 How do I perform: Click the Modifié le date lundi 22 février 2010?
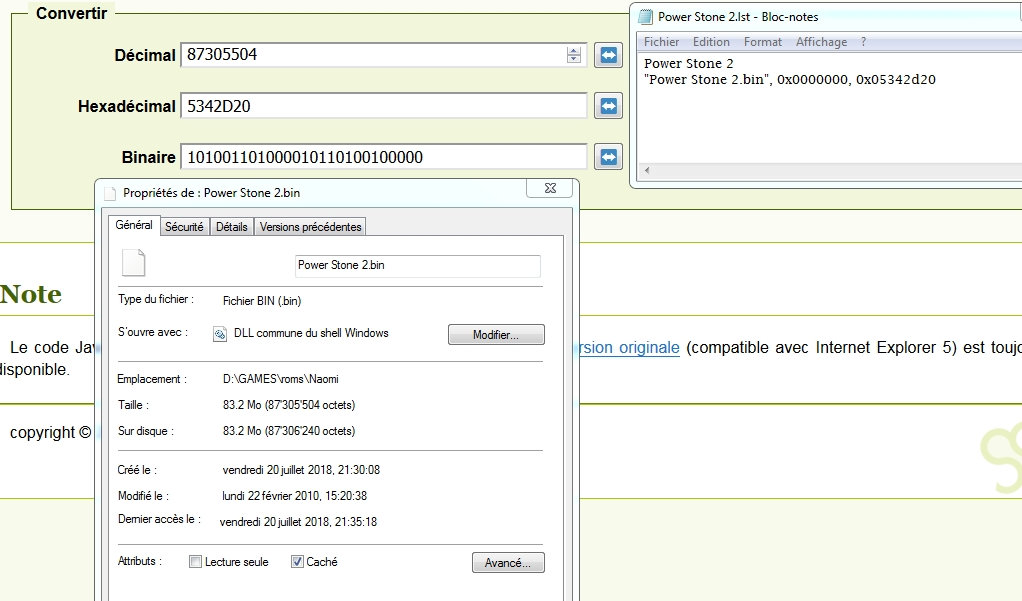[x=294, y=496]
